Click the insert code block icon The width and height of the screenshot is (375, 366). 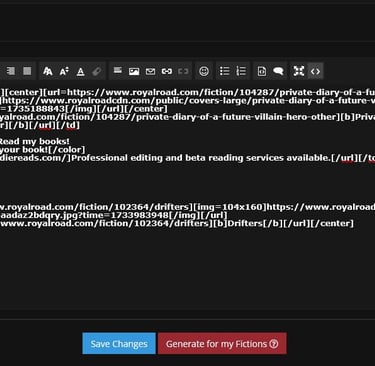[x=262, y=71]
